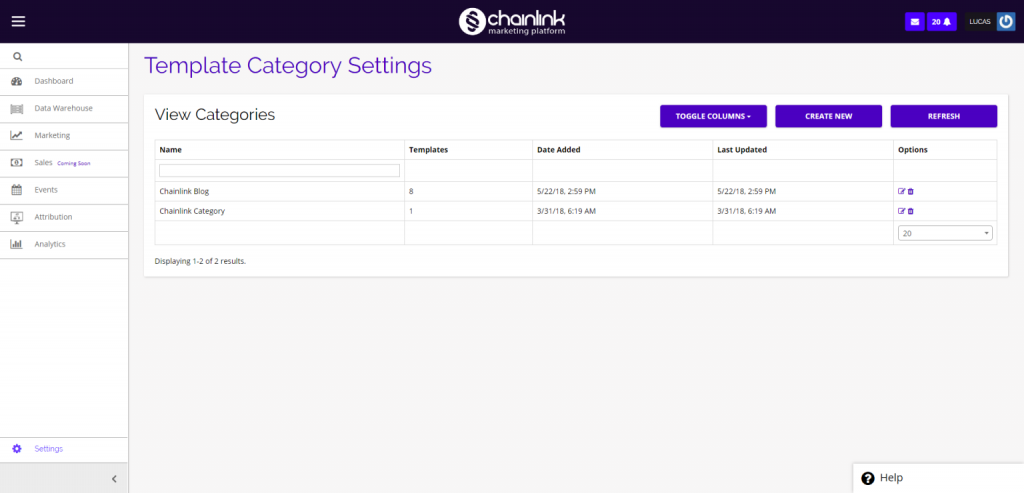The width and height of the screenshot is (1024, 493).
Task: Click the Refresh button
Action: tap(944, 116)
